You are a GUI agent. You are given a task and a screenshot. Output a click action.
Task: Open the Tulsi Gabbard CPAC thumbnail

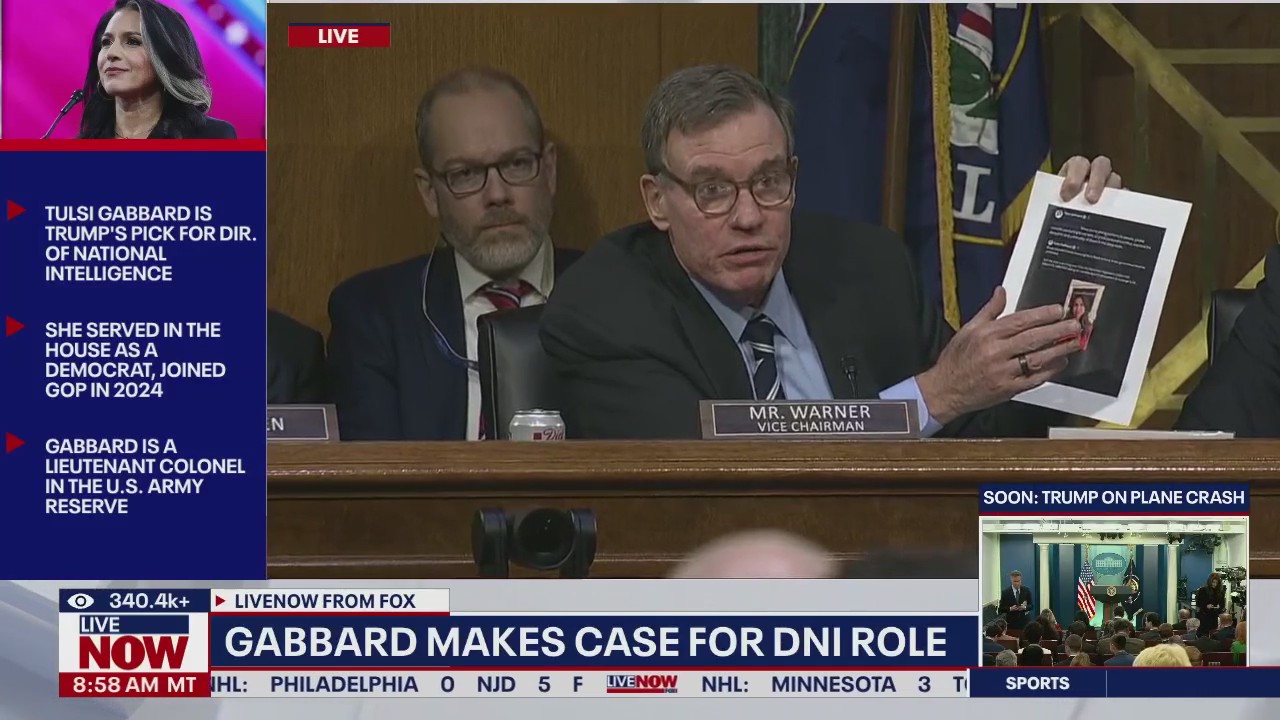pos(133,70)
